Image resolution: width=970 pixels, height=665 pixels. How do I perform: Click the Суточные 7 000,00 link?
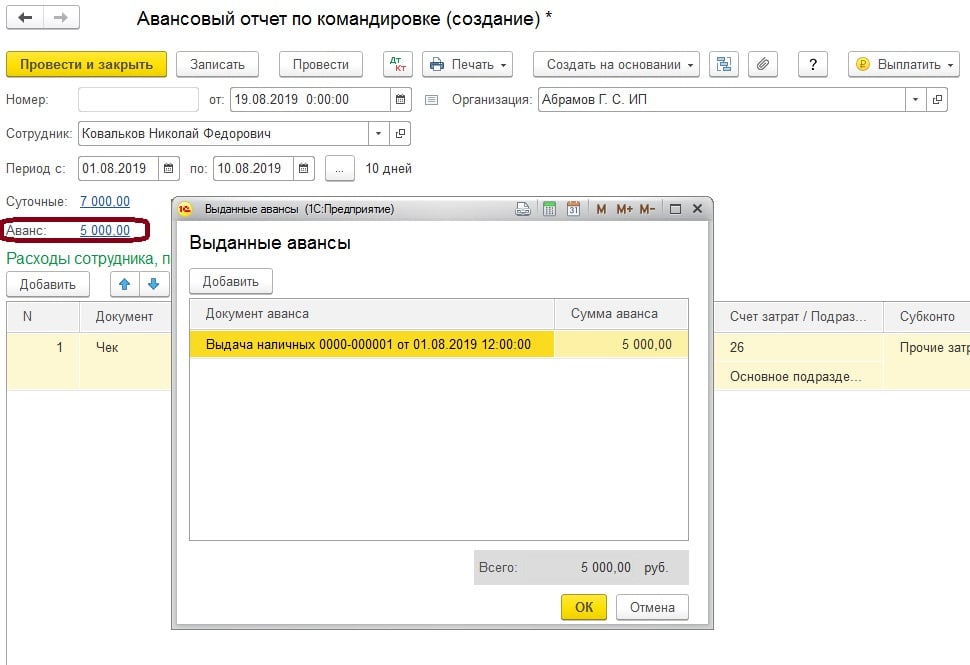(x=104, y=202)
